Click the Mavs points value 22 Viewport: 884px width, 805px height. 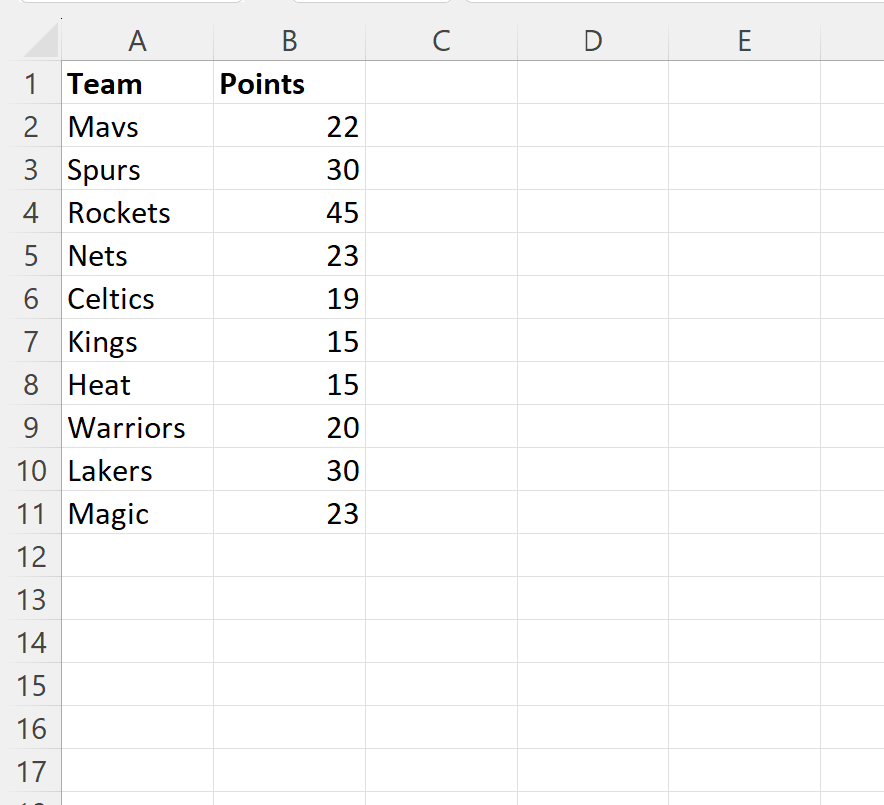(x=289, y=127)
